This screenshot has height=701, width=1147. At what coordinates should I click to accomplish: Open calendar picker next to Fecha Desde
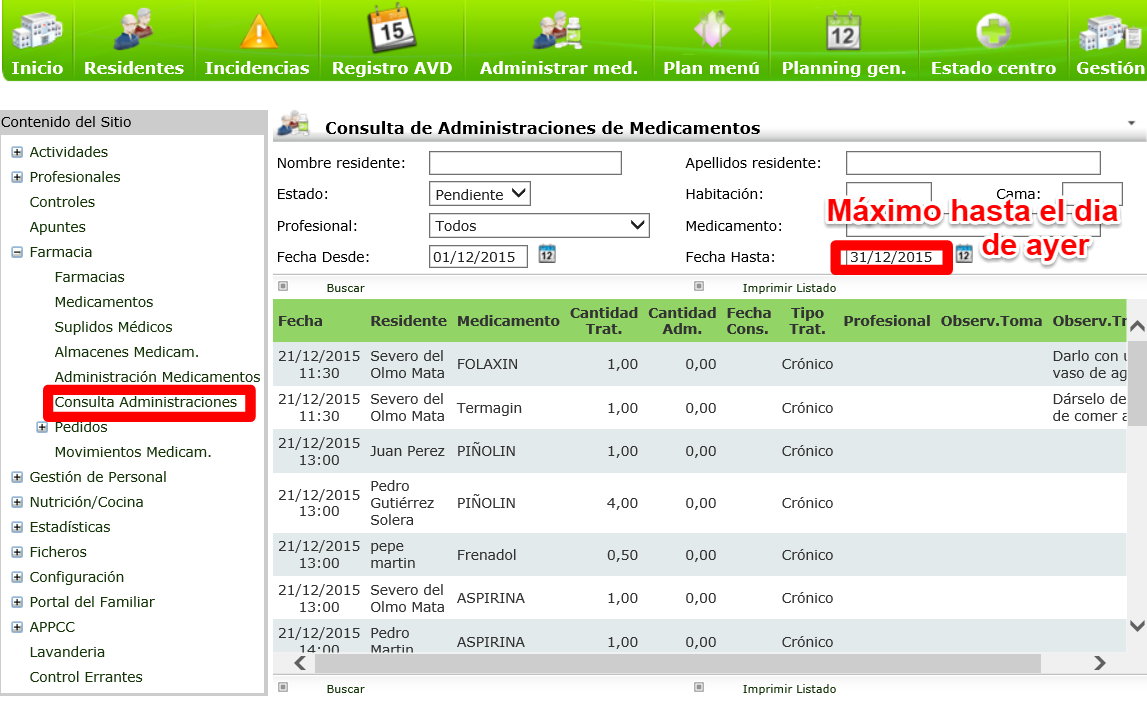pos(547,254)
